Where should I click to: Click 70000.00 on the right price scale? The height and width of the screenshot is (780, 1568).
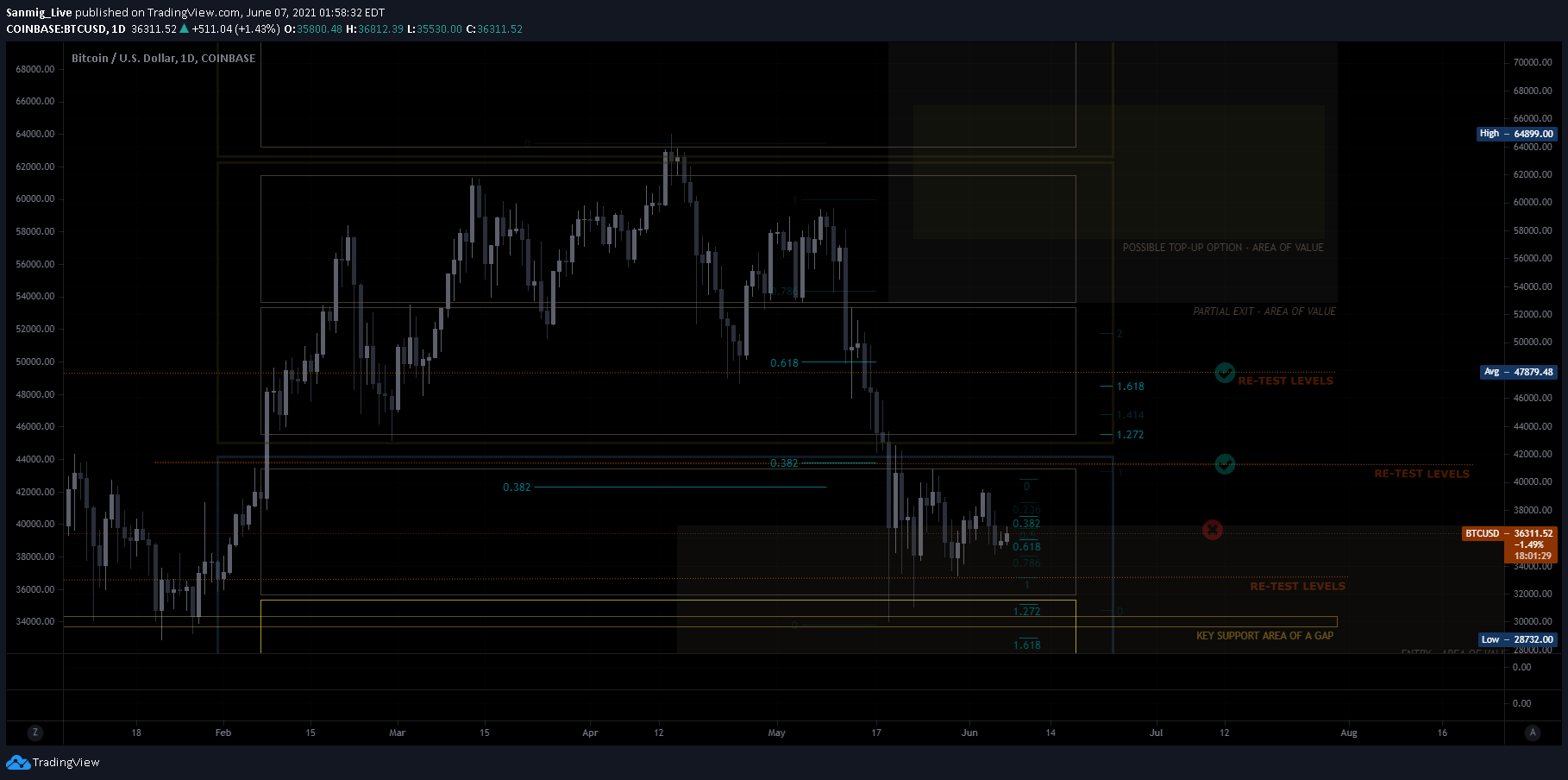[1533, 62]
